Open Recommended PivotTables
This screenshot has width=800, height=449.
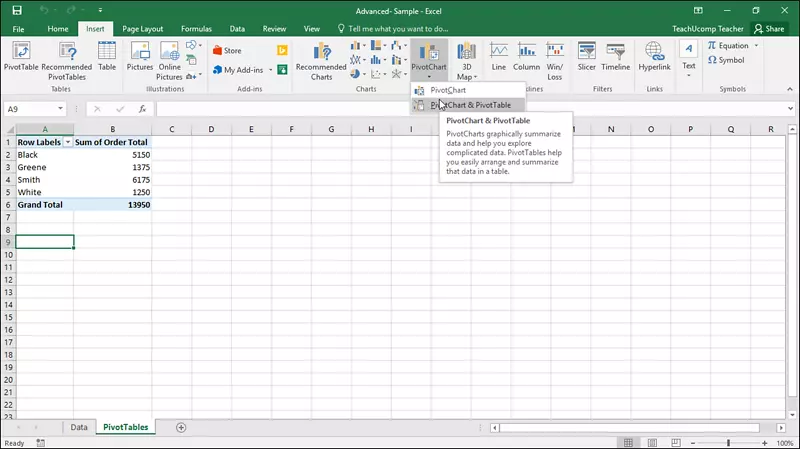[x=67, y=61]
